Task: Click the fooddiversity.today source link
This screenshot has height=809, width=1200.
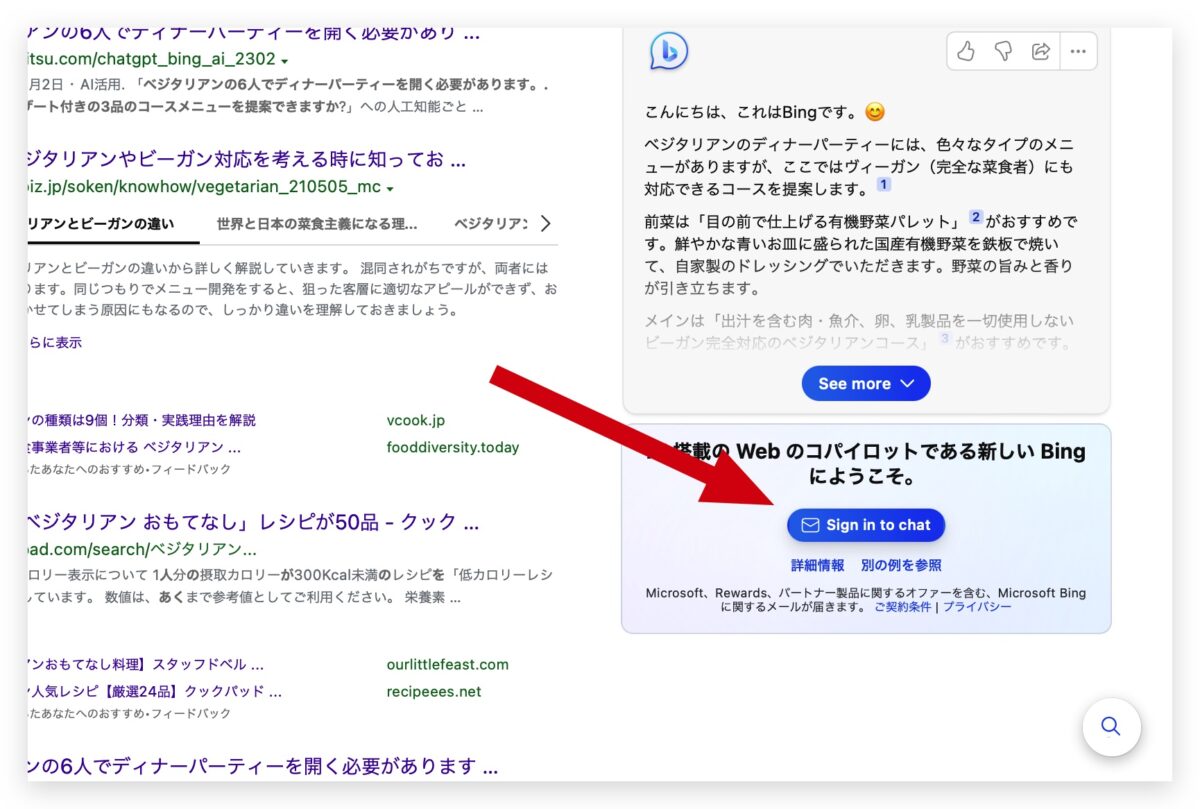Action: pyautogui.click(x=453, y=447)
